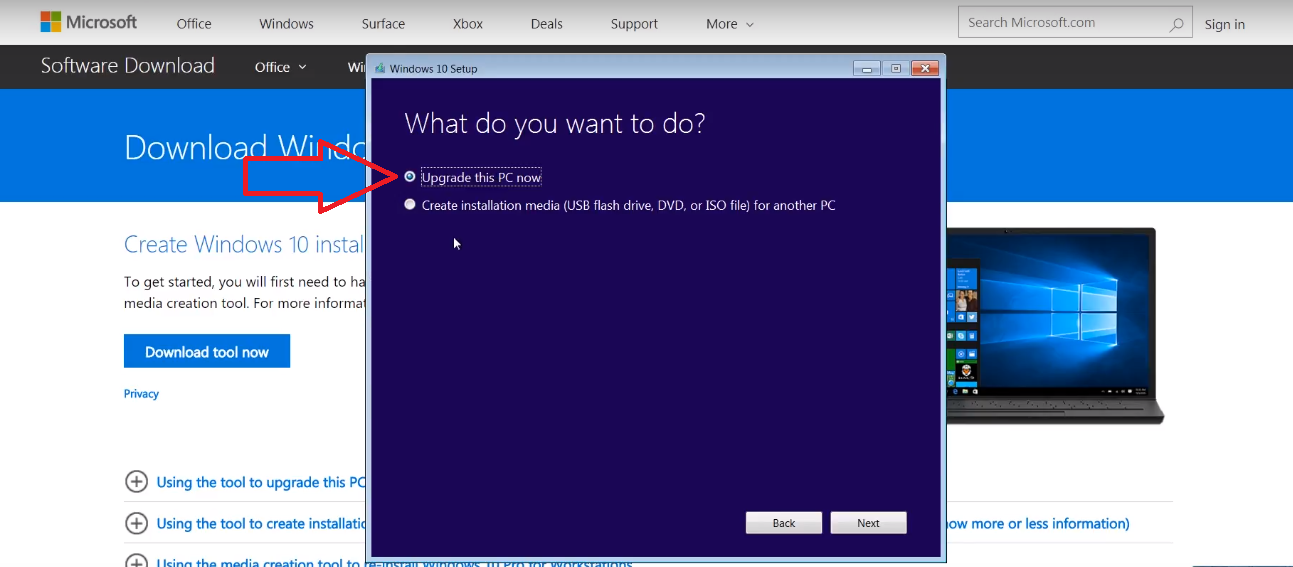Click the "Download tool now" button

point(207,352)
